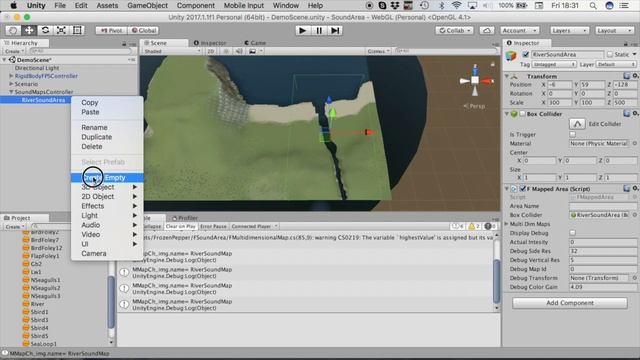Click the RiverSoundArea object cube icon

coord(511,56)
